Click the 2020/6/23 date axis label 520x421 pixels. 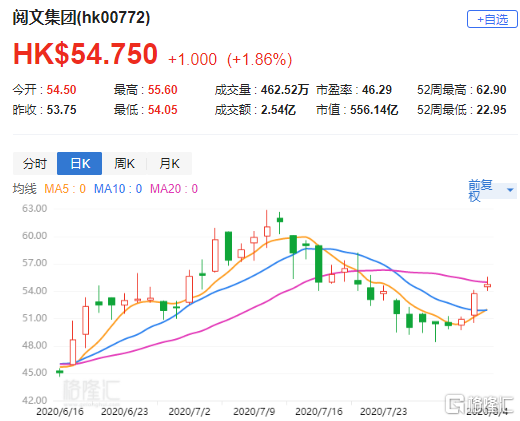pos(125,412)
